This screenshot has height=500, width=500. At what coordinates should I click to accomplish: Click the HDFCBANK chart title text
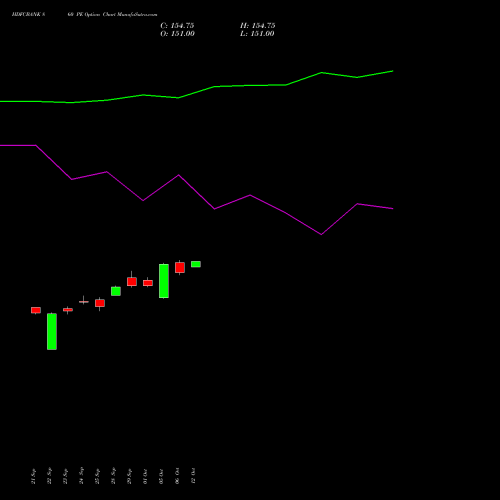pos(84,15)
